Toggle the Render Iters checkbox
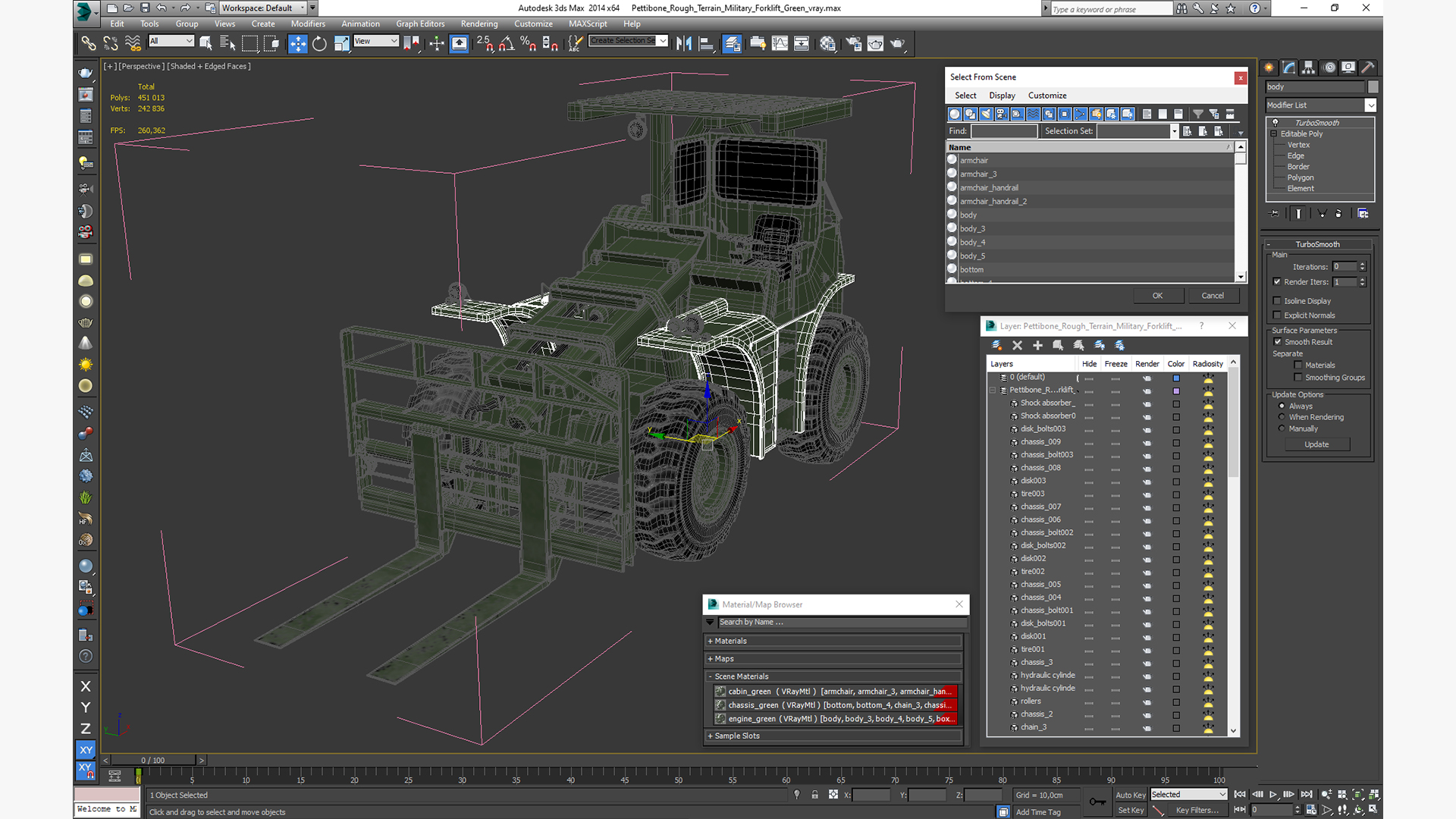Screen dimensions: 1456x819 tap(1277, 282)
